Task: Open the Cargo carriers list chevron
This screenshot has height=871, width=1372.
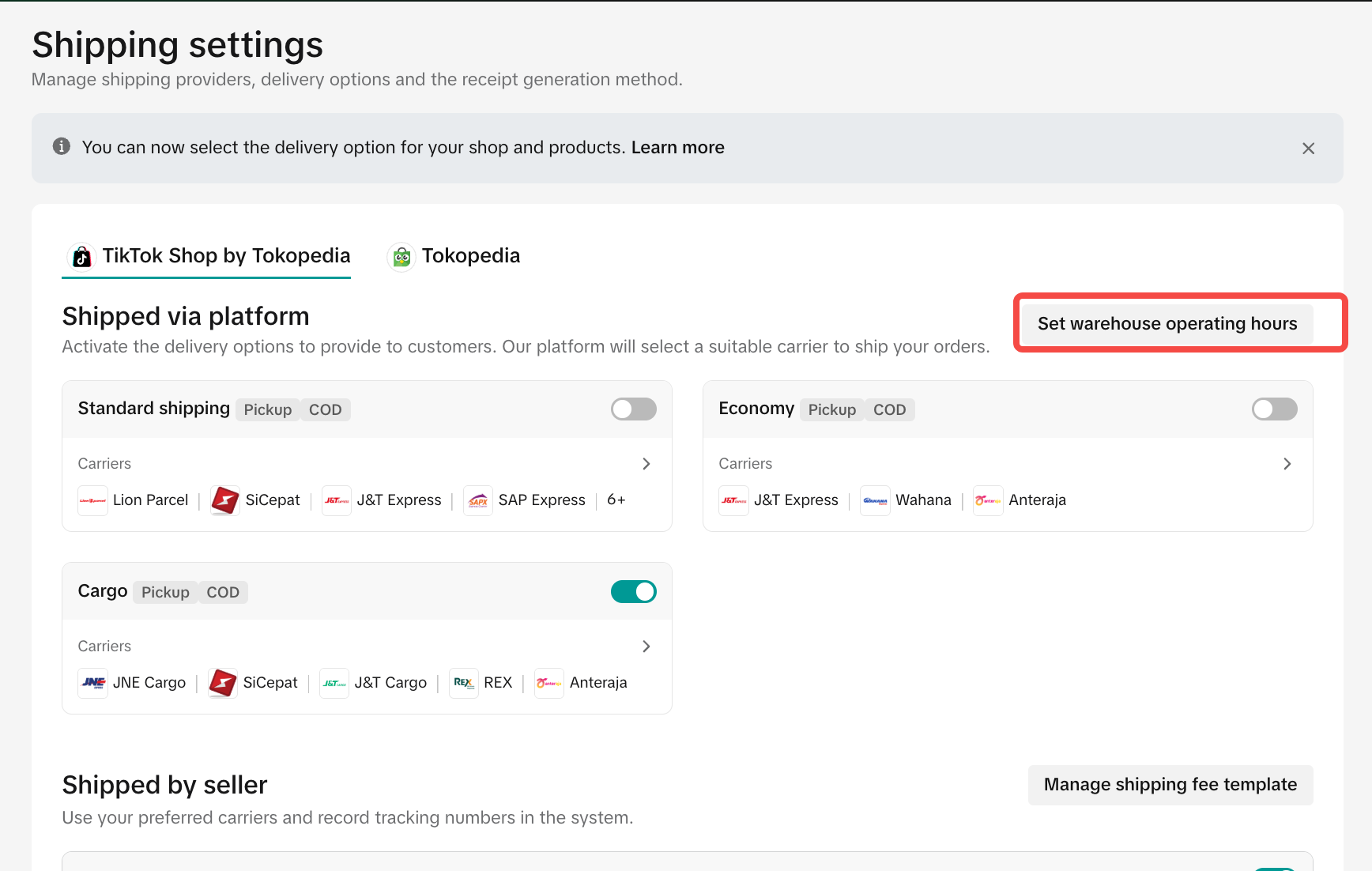Action: coord(646,647)
